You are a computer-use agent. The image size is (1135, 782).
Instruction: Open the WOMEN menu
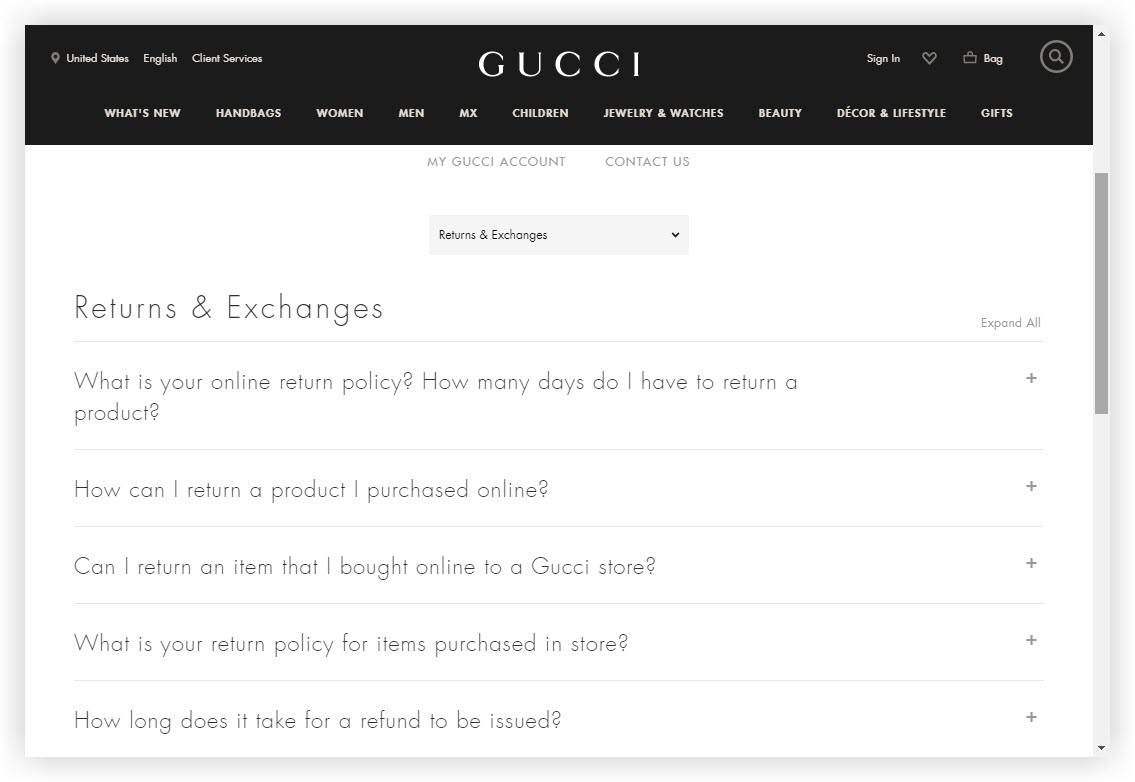tap(339, 113)
